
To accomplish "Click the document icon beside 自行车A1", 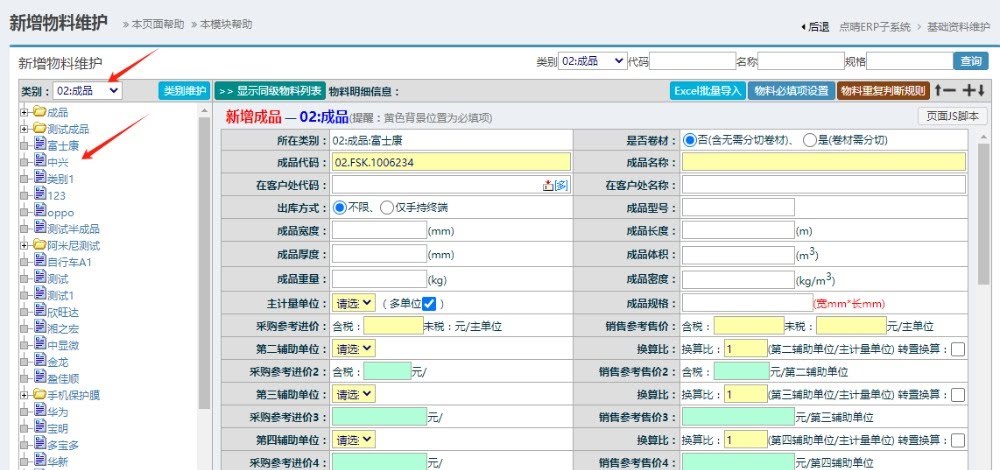I will coord(40,261).
